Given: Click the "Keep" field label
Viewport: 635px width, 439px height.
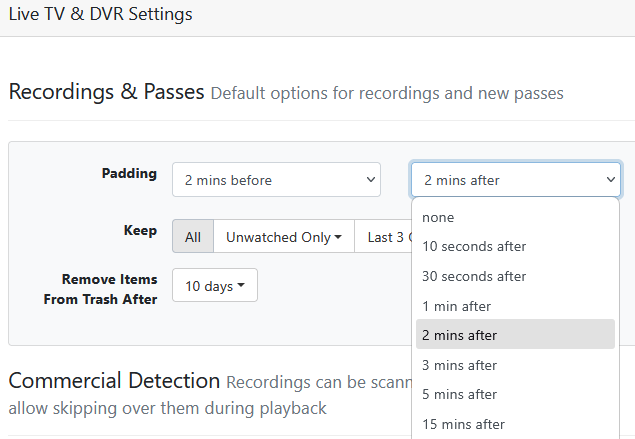Looking at the screenshot, I should click(x=140, y=230).
